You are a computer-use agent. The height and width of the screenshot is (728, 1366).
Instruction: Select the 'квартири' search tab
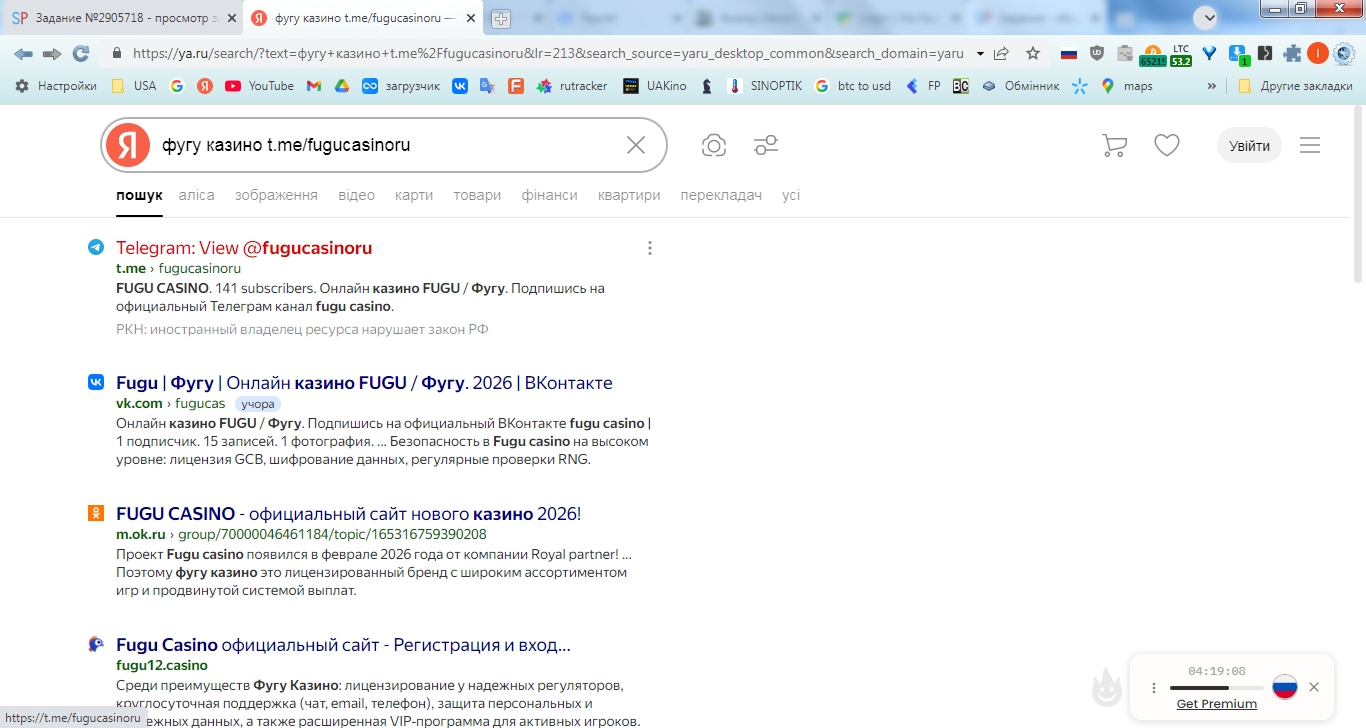[x=629, y=195]
